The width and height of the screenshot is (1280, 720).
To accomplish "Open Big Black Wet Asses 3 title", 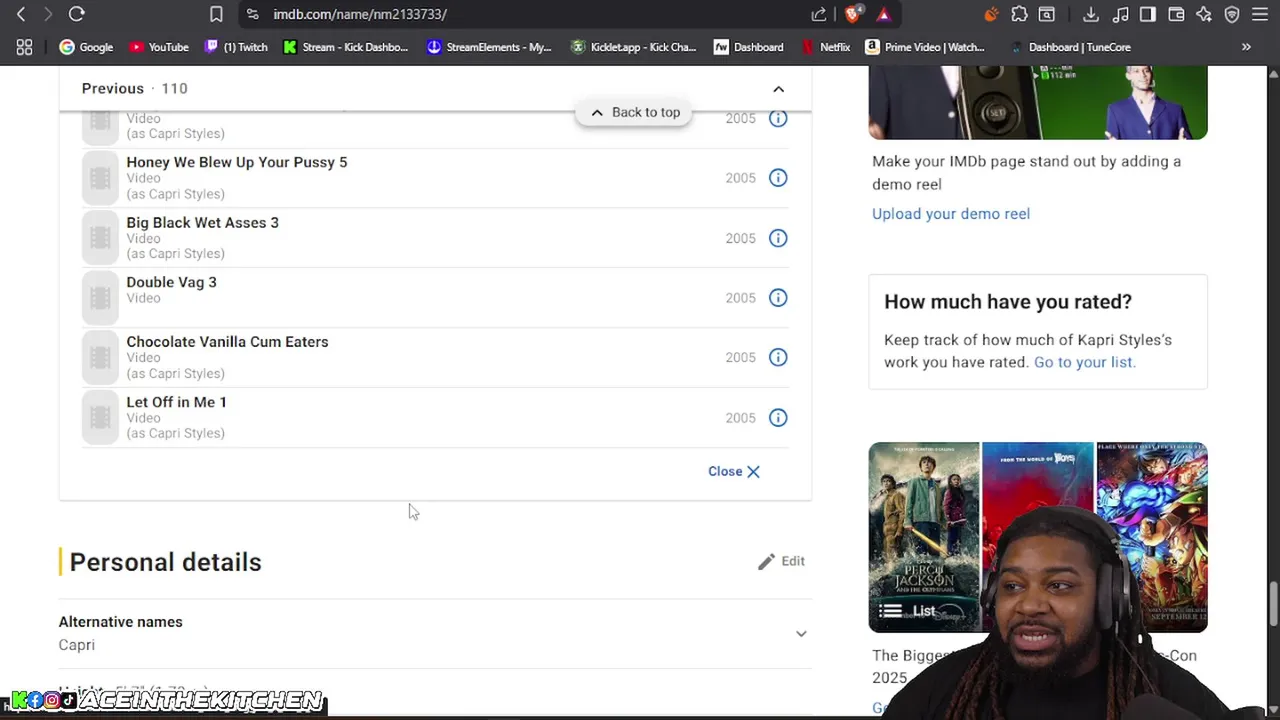I will point(202,223).
